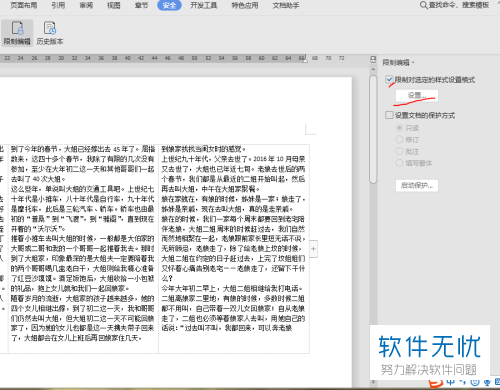Click the 启动保护... button
This screenshot has width=500, height=390.
pos(417,185)
